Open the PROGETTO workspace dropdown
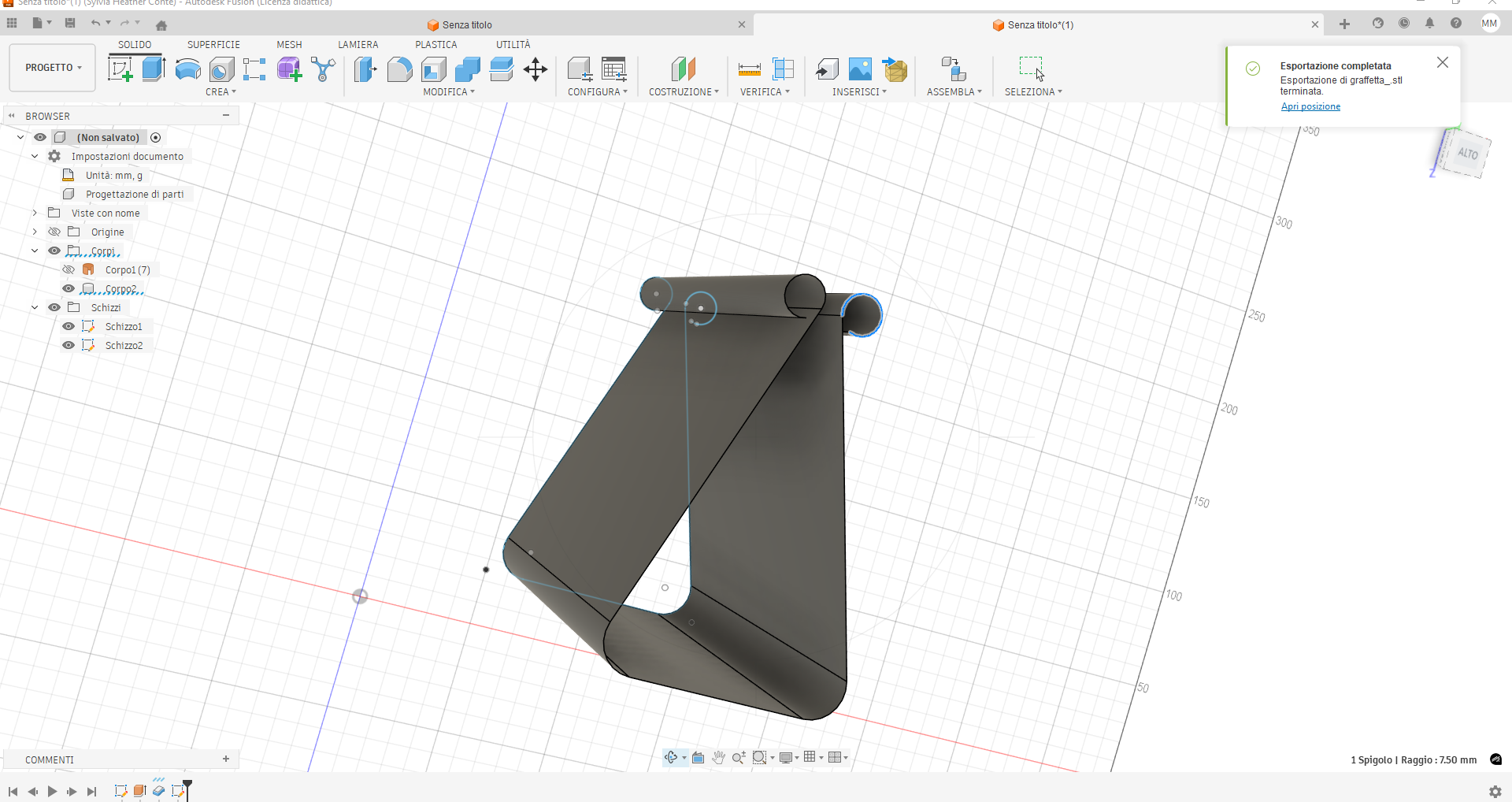The width and height of the screenshot is (1512, 802). [x=53, y=68]
